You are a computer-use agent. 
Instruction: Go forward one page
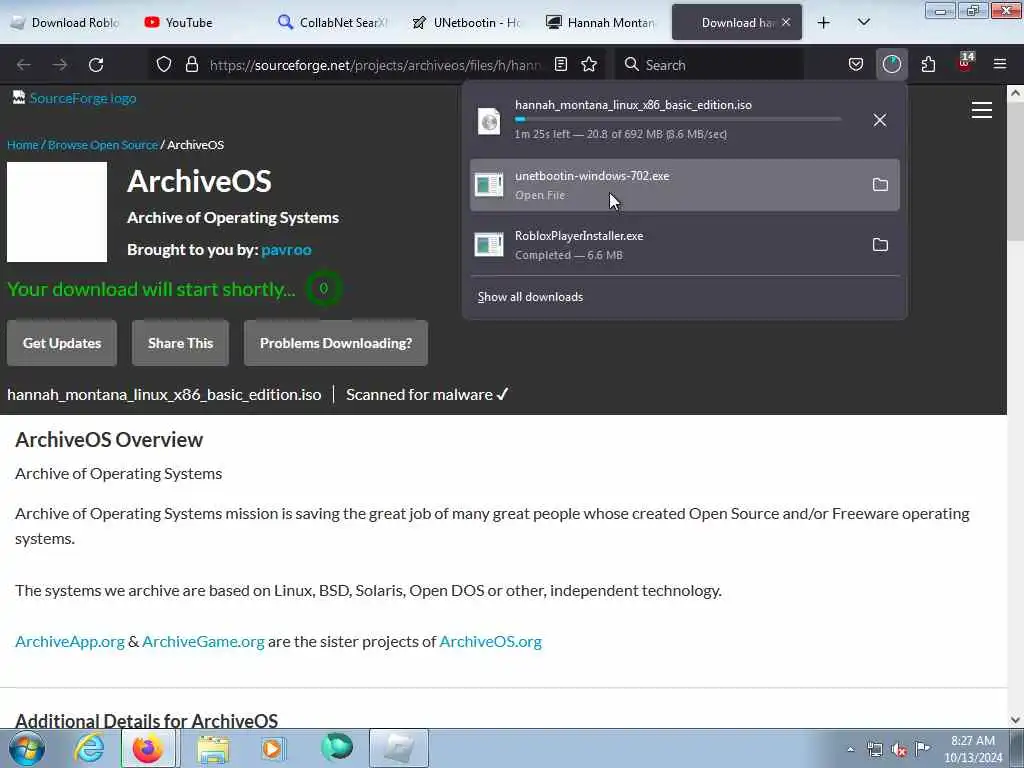[x=60, y=65]
